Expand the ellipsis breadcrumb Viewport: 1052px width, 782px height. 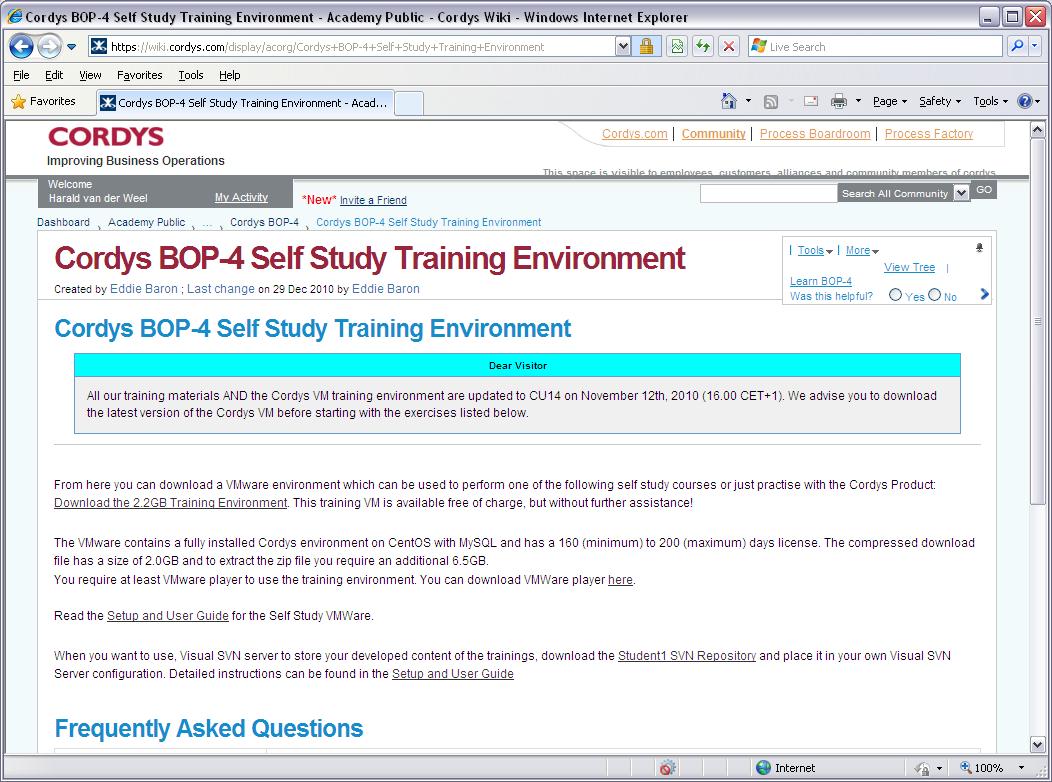click(x=207, y=223)
